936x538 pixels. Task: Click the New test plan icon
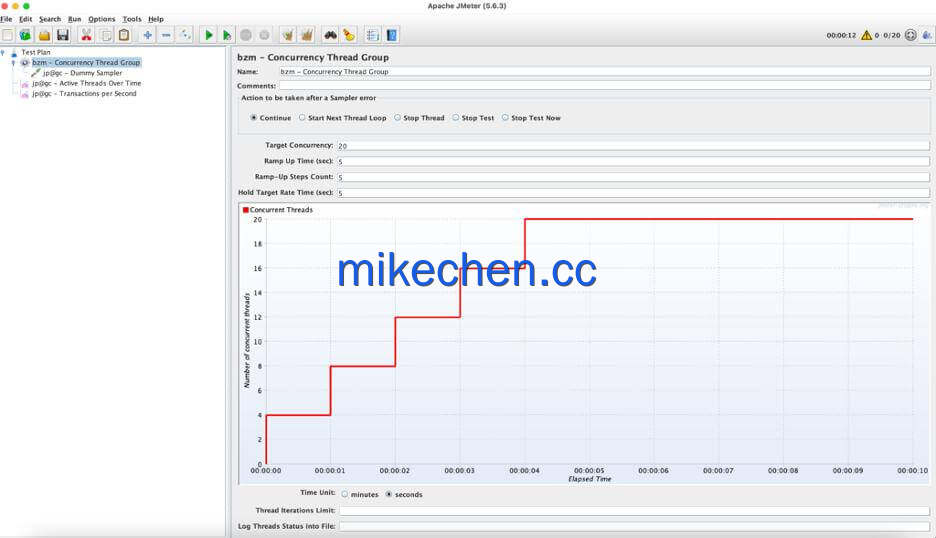pos(7,35)
